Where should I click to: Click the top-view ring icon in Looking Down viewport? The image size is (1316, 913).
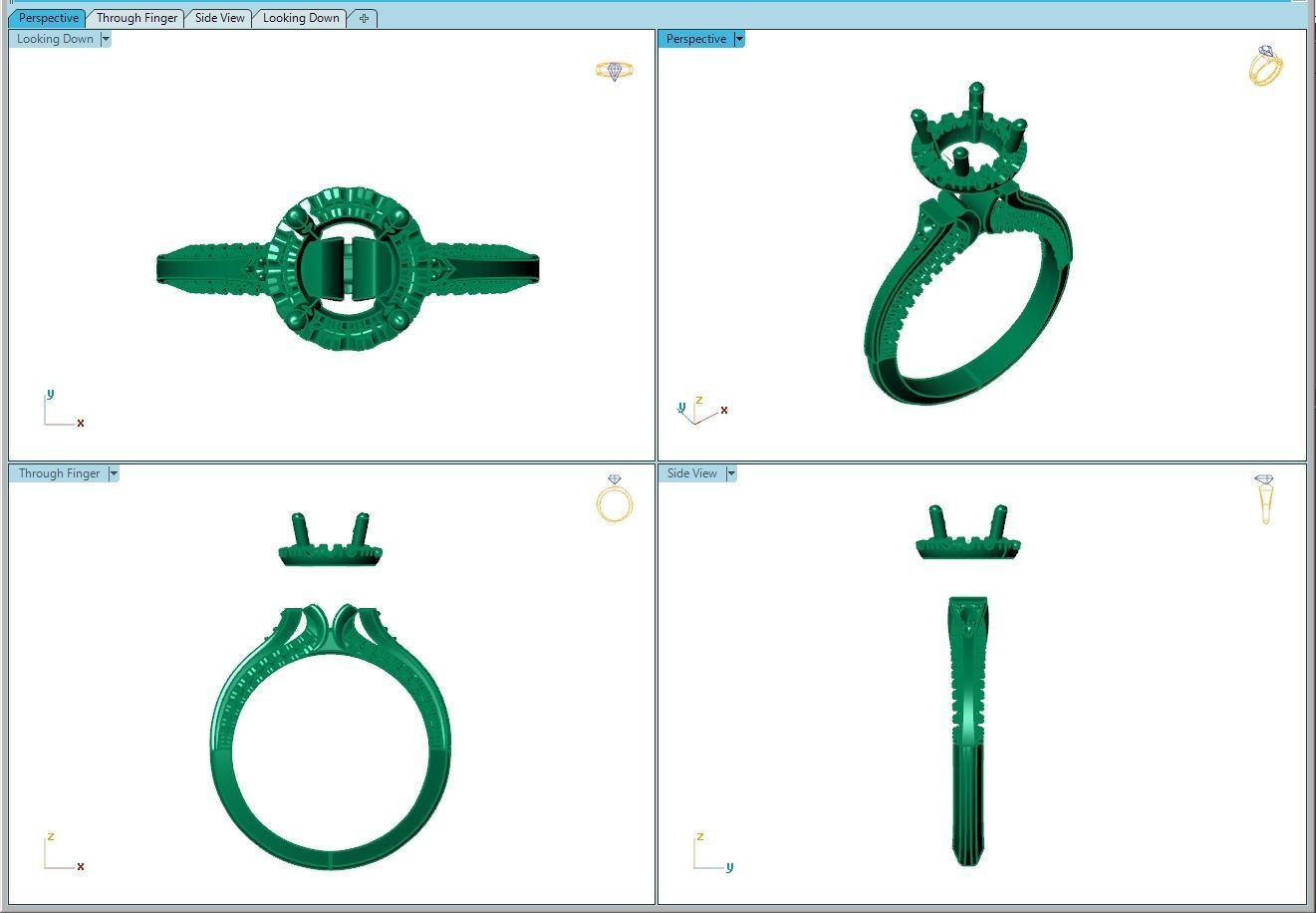[615, 71]
